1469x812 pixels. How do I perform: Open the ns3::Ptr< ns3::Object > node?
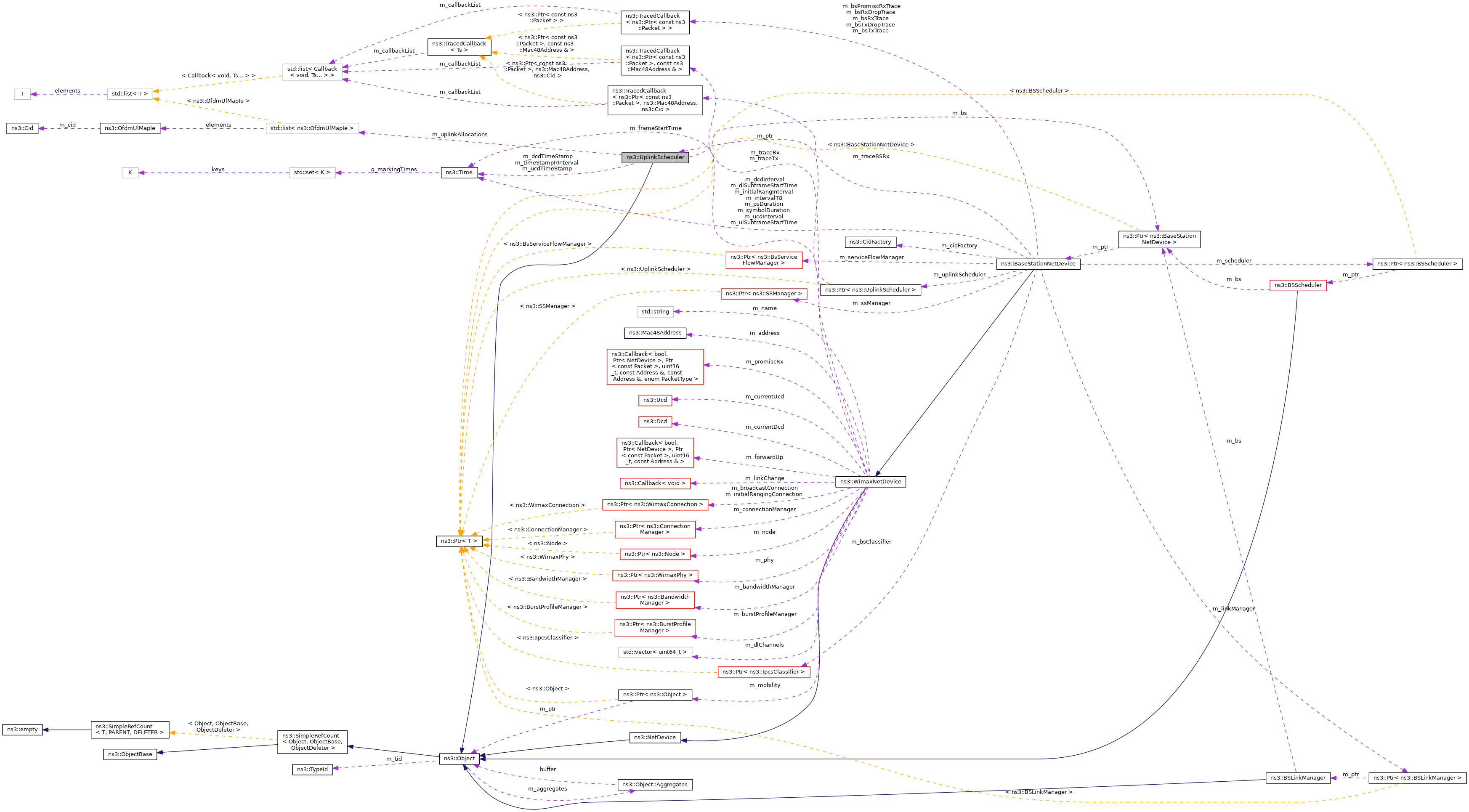pyautogui.click(x=655, y=695)
